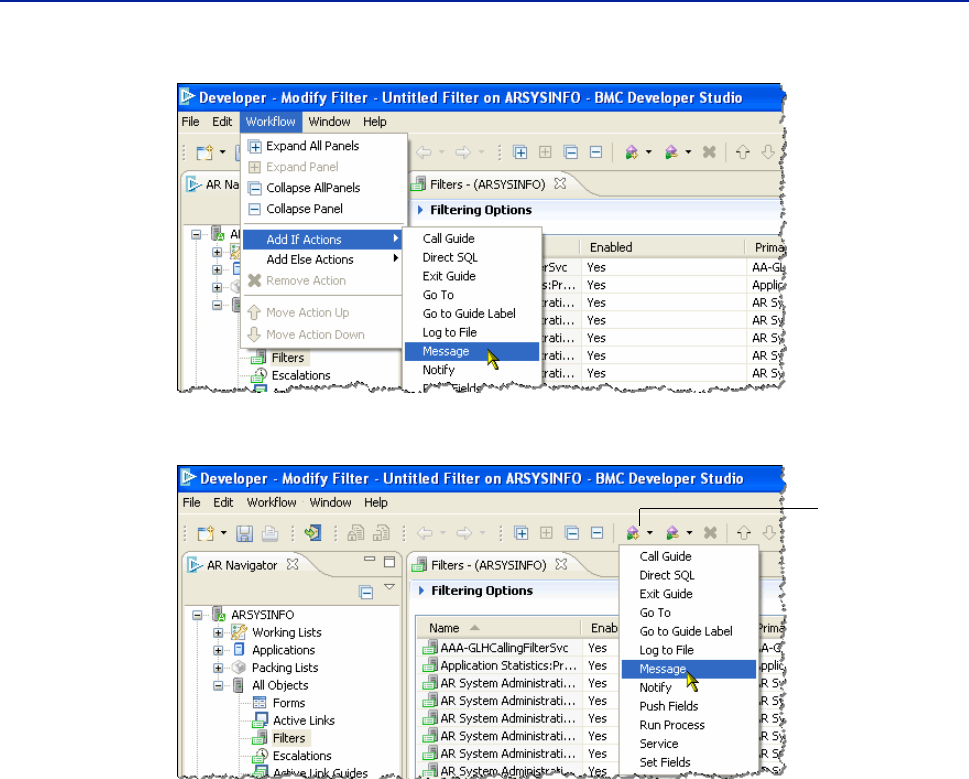Screen dimensions: 969x779
Task: Click Print icon in lower window toolbar
Action: (x=269, y=533)
